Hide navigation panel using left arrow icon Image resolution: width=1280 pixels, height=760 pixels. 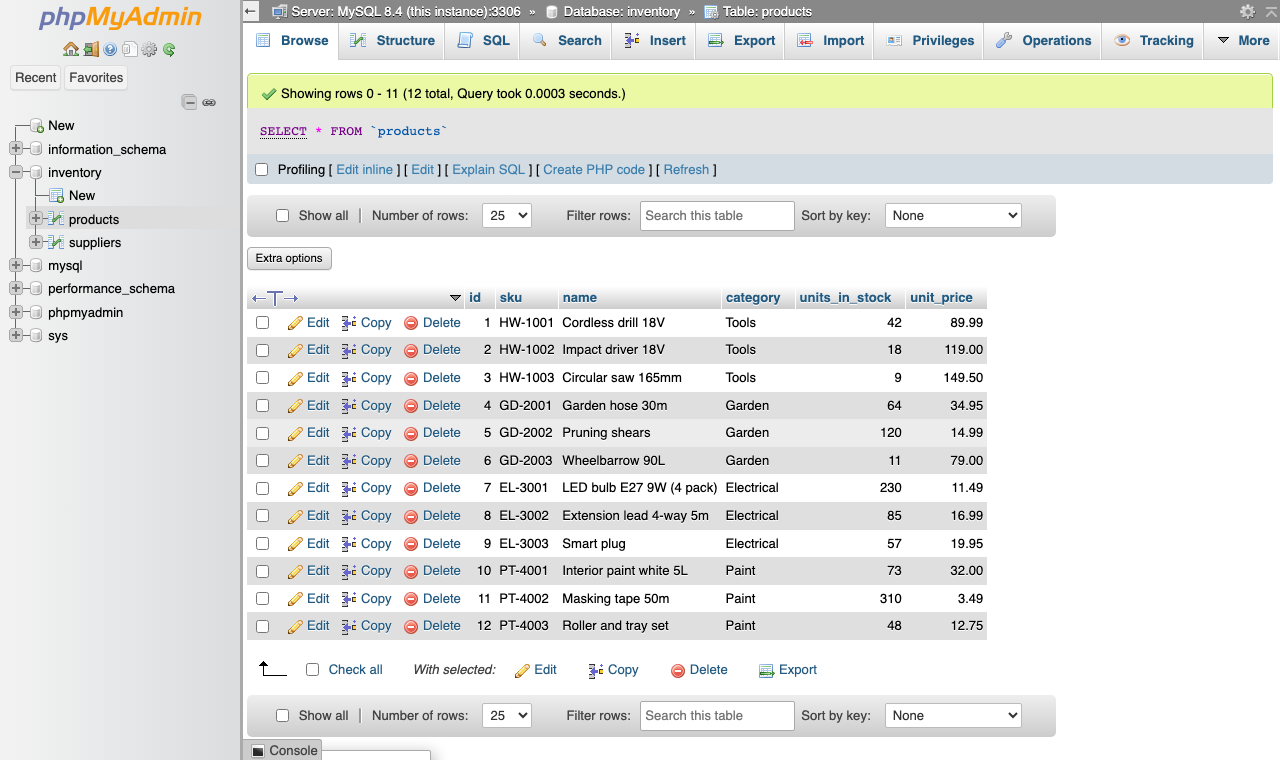[251, 11]
